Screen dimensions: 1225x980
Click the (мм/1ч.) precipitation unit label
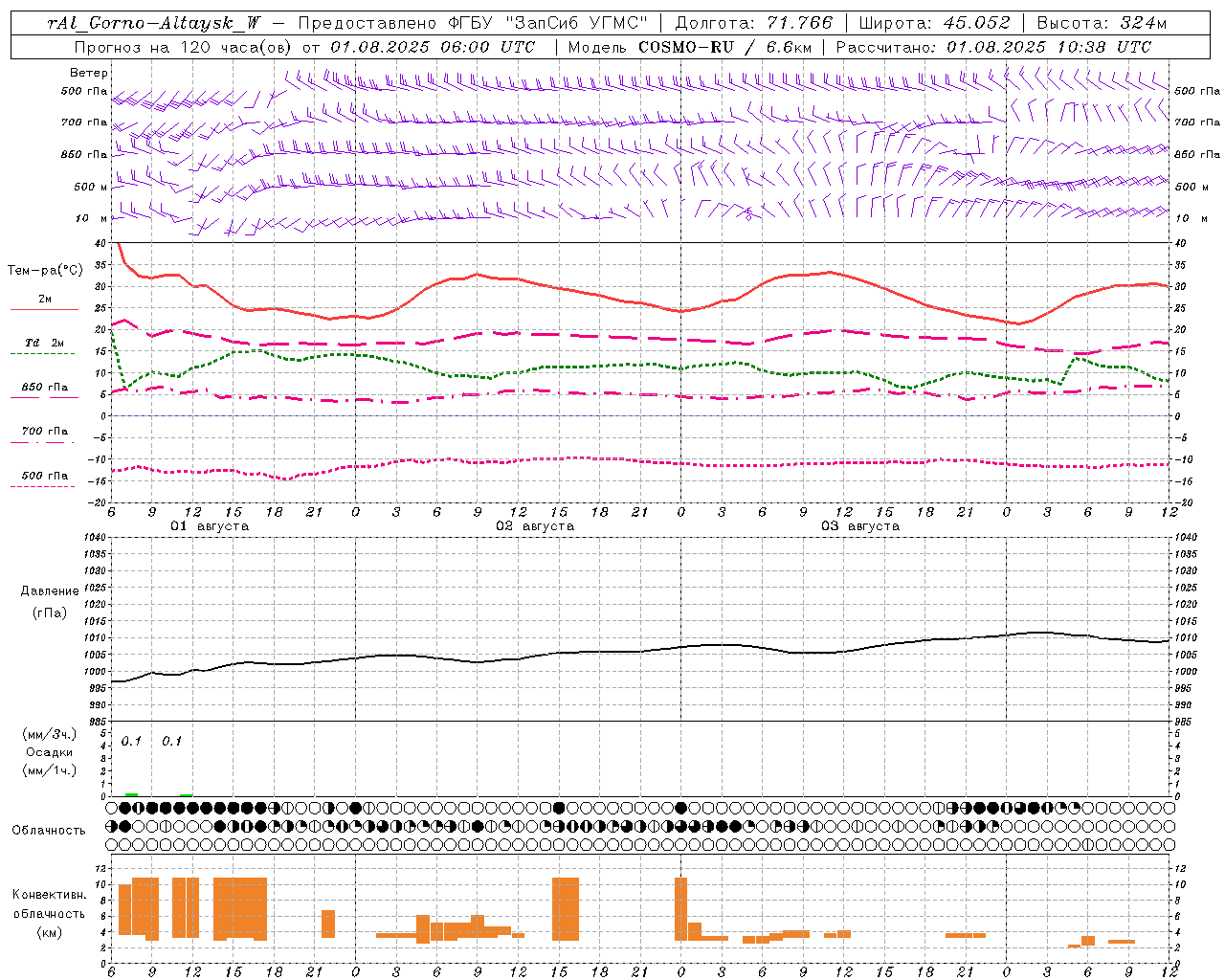50,770
